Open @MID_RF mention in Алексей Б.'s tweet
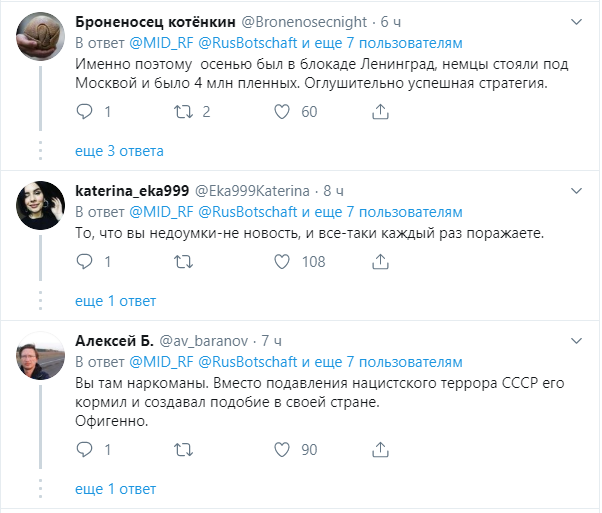The width and height of the screenshot is (602, 513). 162,361
